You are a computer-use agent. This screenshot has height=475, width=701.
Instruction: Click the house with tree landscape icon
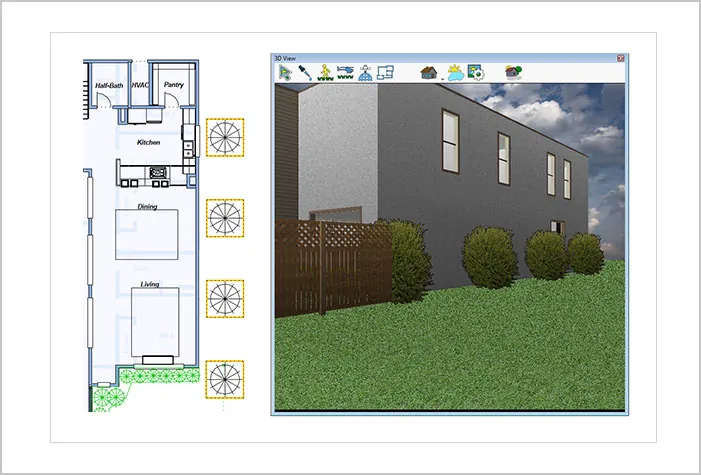[513, 72]
